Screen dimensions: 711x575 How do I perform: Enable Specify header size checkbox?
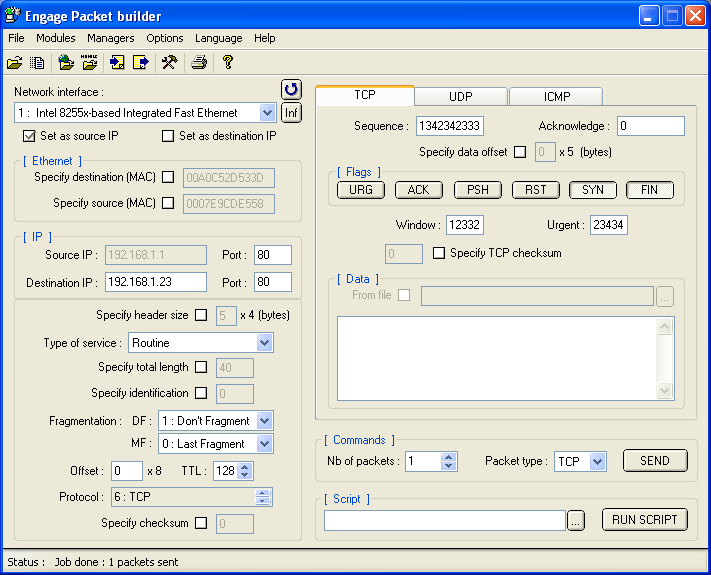tap(201, 315)
